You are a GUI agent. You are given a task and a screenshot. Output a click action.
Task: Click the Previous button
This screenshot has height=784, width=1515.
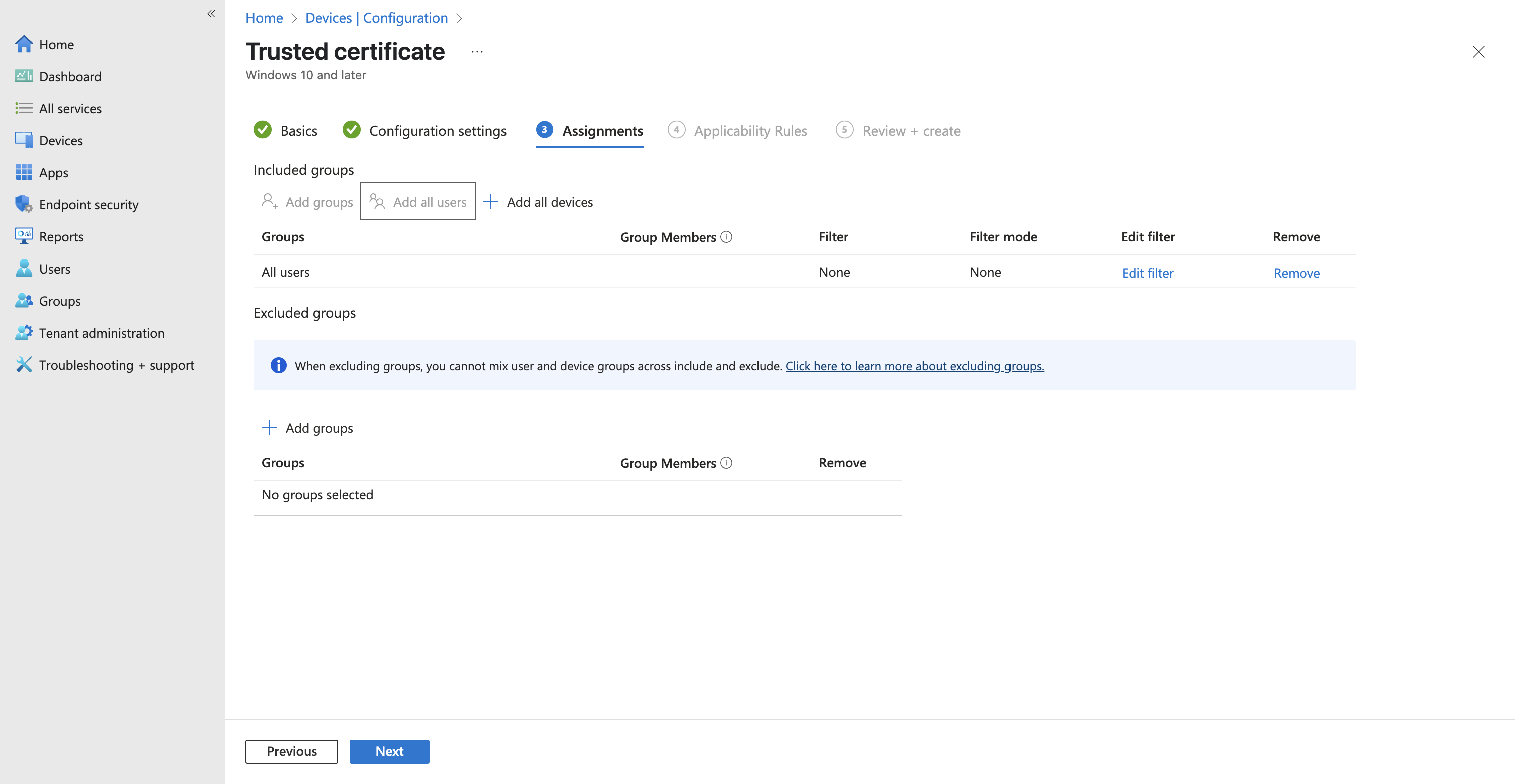(292, 751)
